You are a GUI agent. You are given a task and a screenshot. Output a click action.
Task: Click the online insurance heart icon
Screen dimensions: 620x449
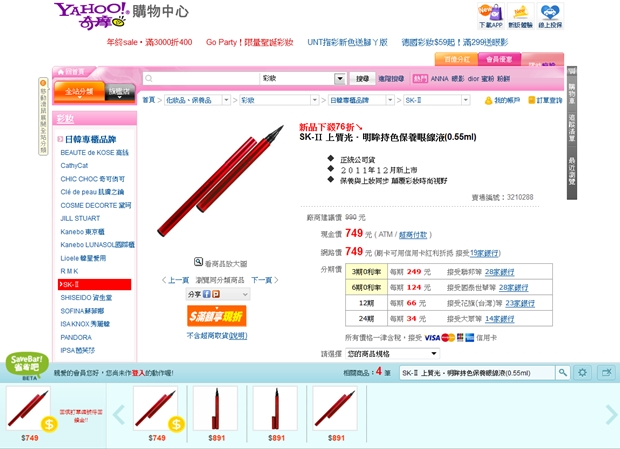coord(550,16)
